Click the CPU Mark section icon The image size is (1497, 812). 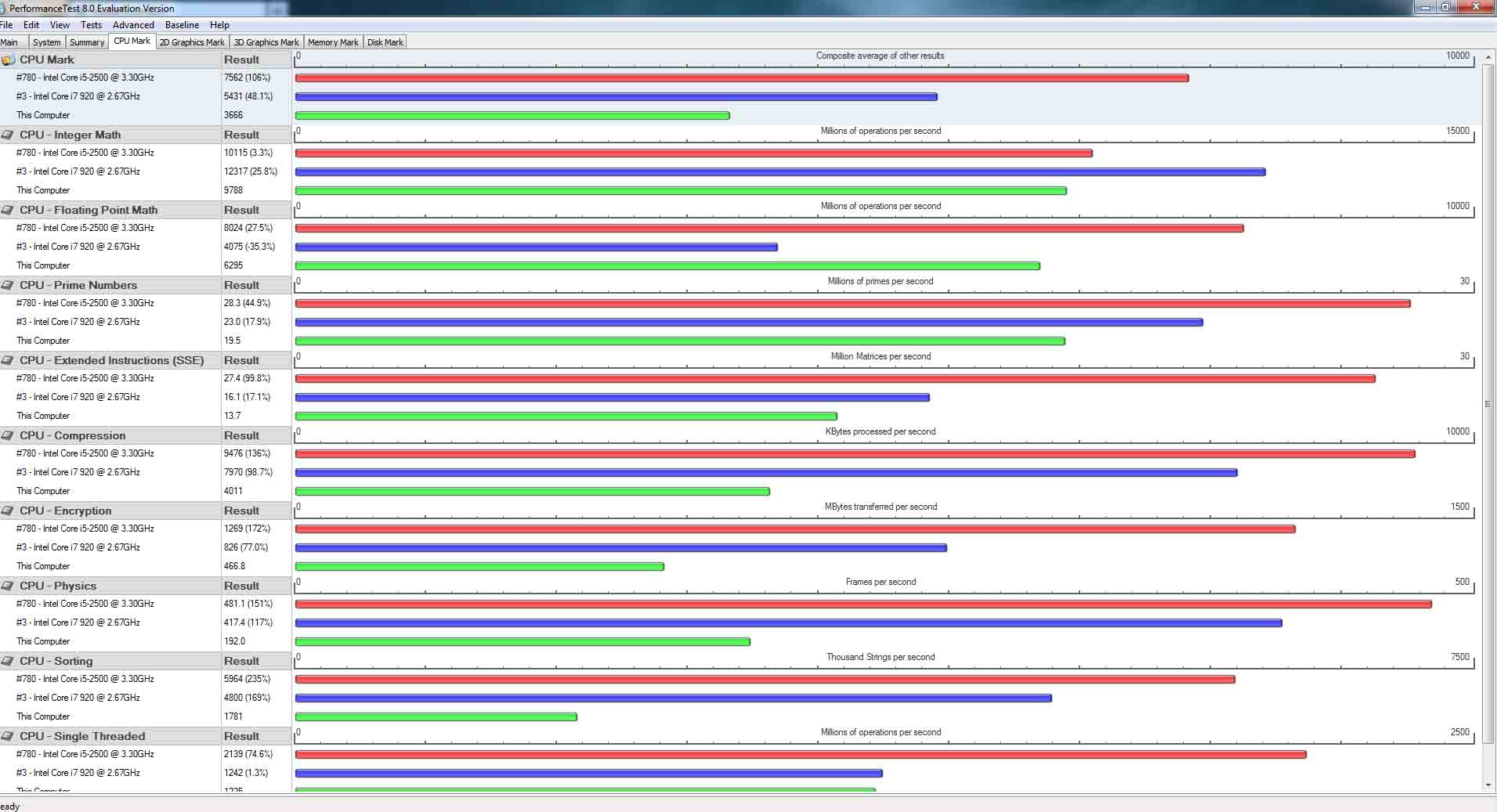pyautogui.click(x=9, y=60)
